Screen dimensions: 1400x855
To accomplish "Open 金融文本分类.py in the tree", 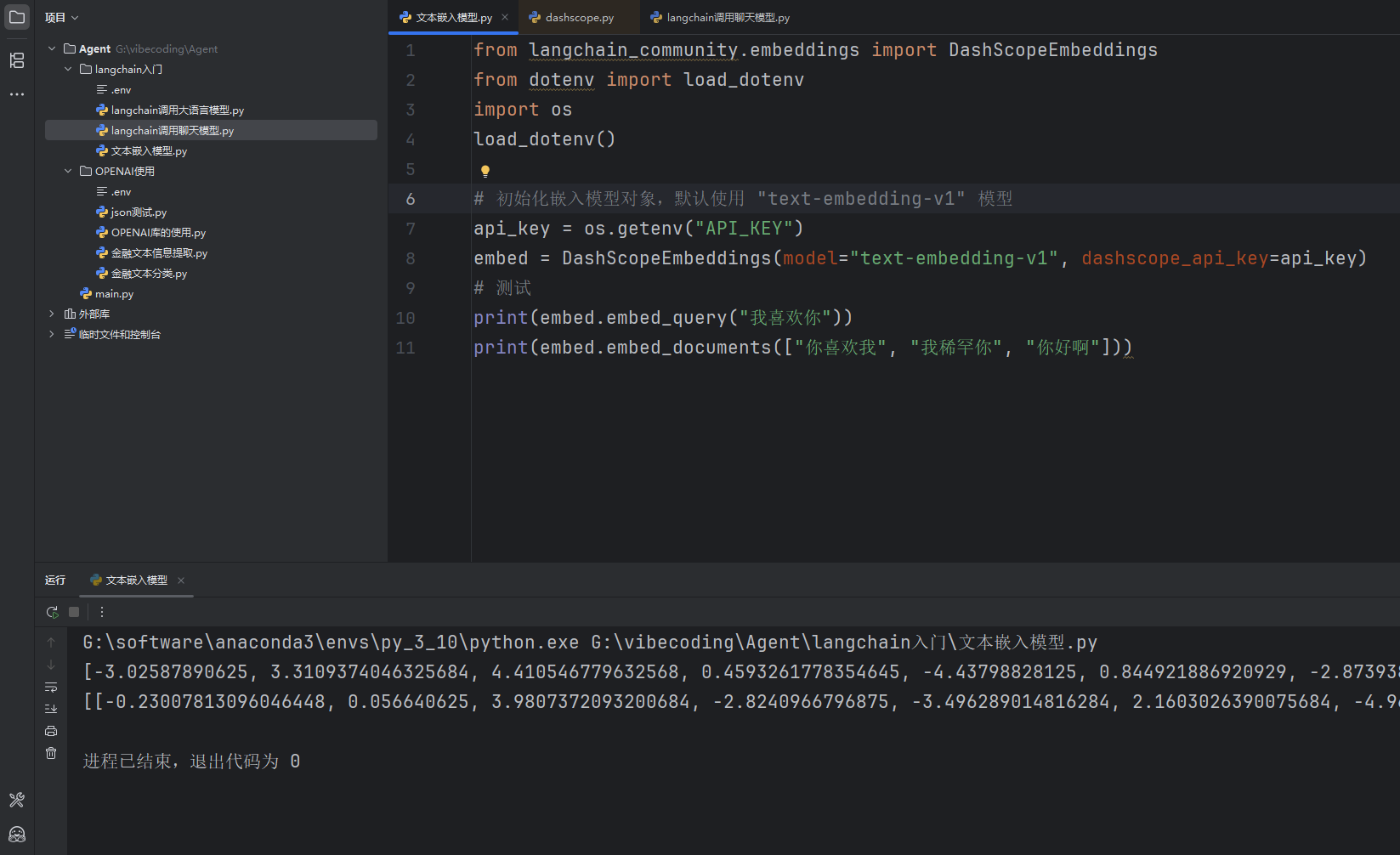I will 149,274.
